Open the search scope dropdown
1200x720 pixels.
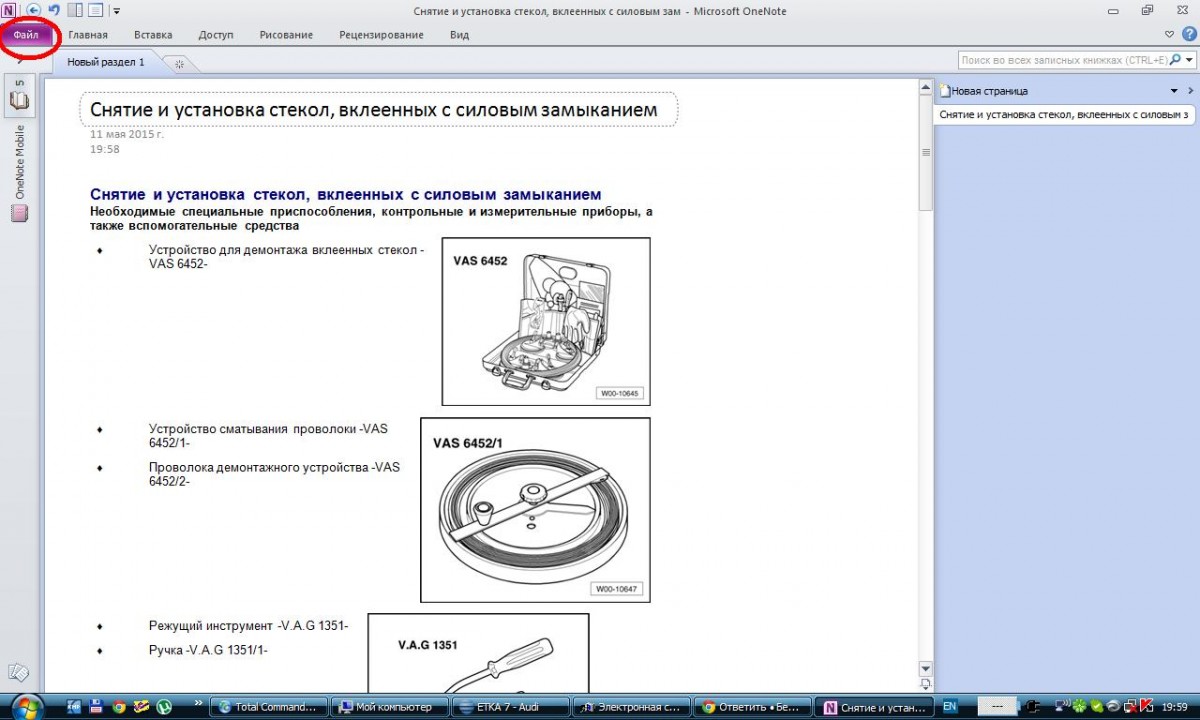point(1188,60)
